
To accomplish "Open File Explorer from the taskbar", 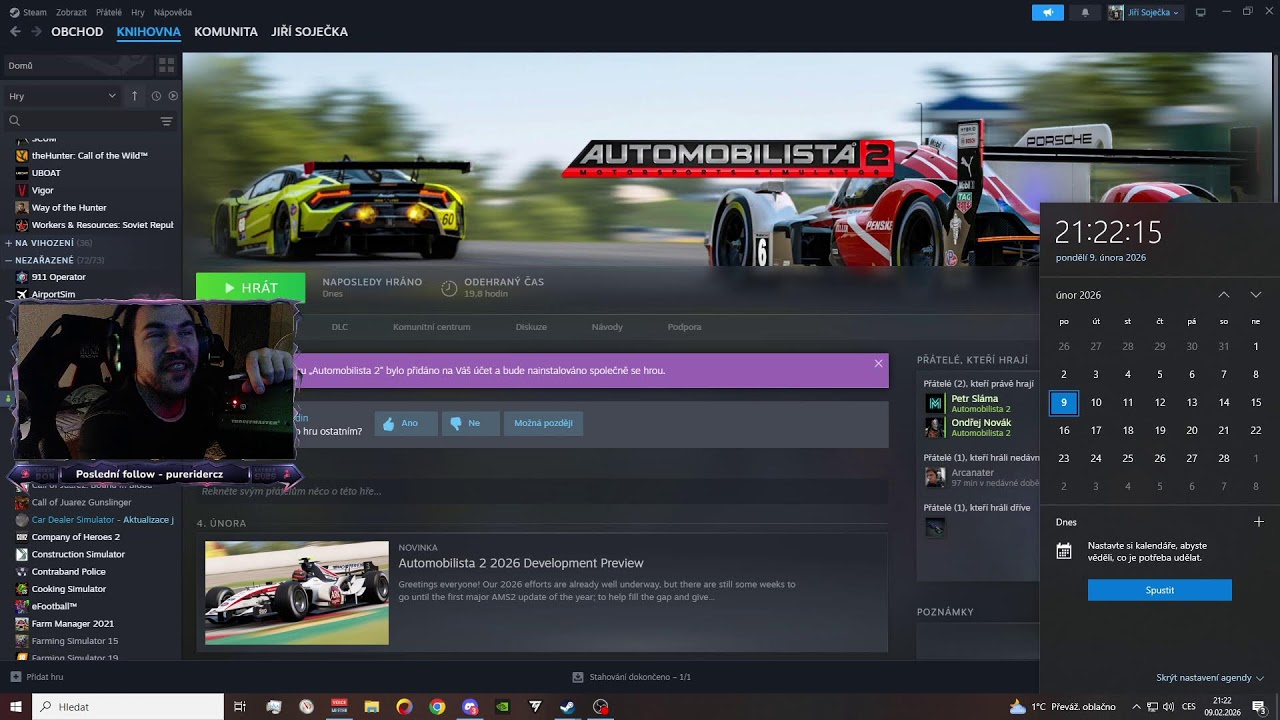I will (372, 706).
